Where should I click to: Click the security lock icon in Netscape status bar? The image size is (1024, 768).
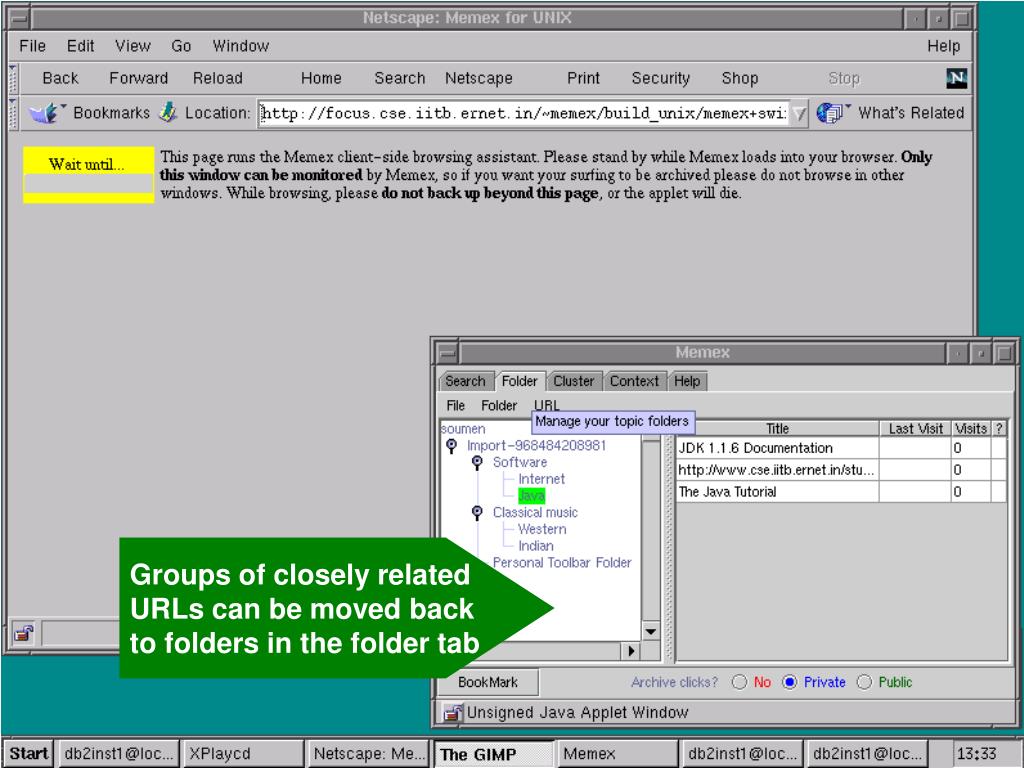click(24, 633)
